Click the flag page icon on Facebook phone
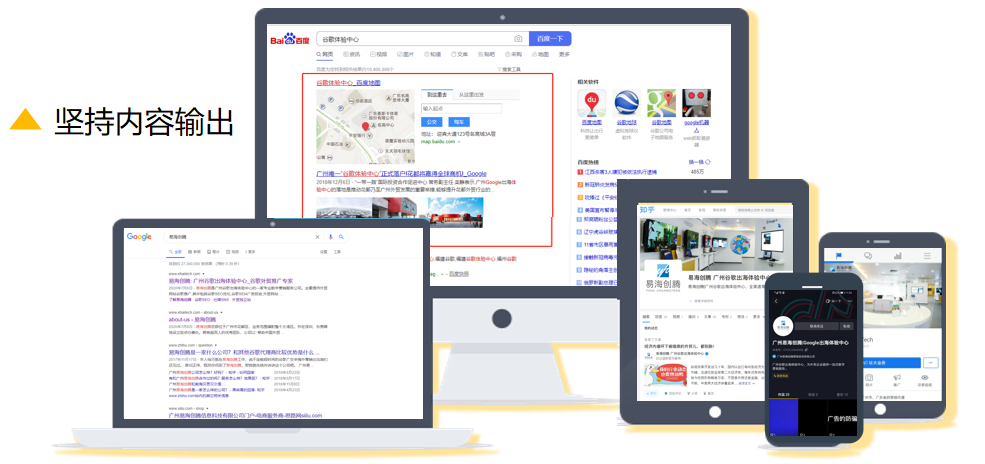This screenshot has width=985, height=464. 838,256
